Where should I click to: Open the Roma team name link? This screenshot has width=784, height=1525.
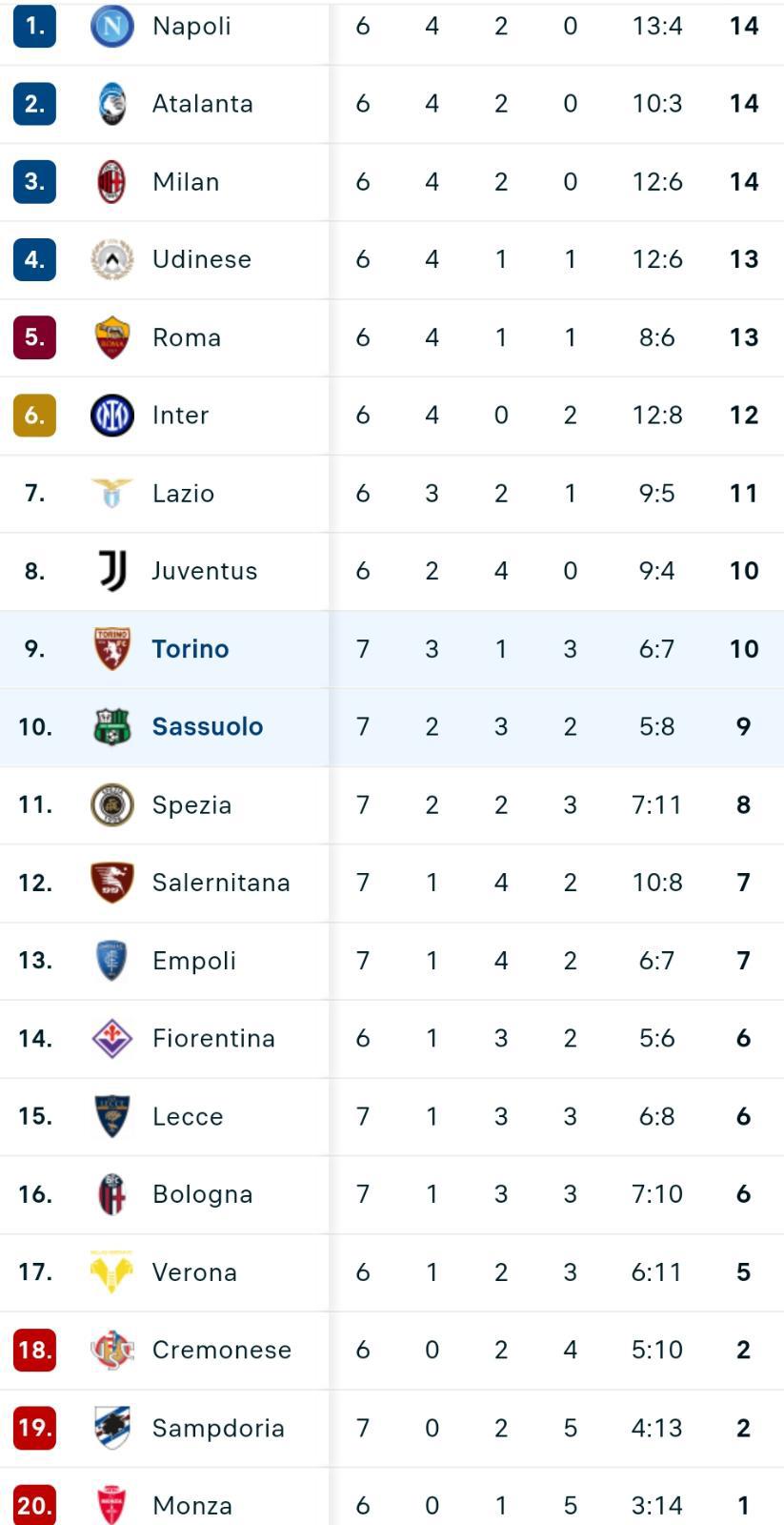(187, 337)
